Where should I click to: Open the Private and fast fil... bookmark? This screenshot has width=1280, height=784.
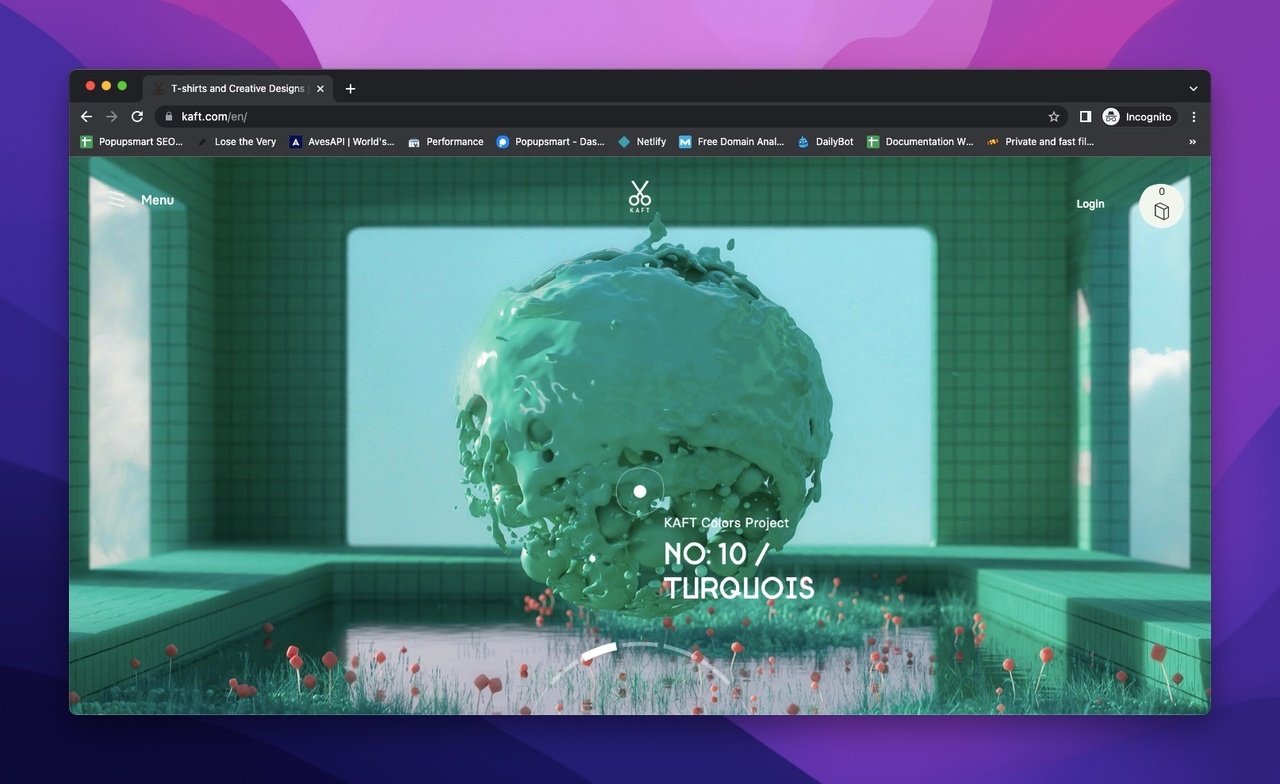point(1040,142)
